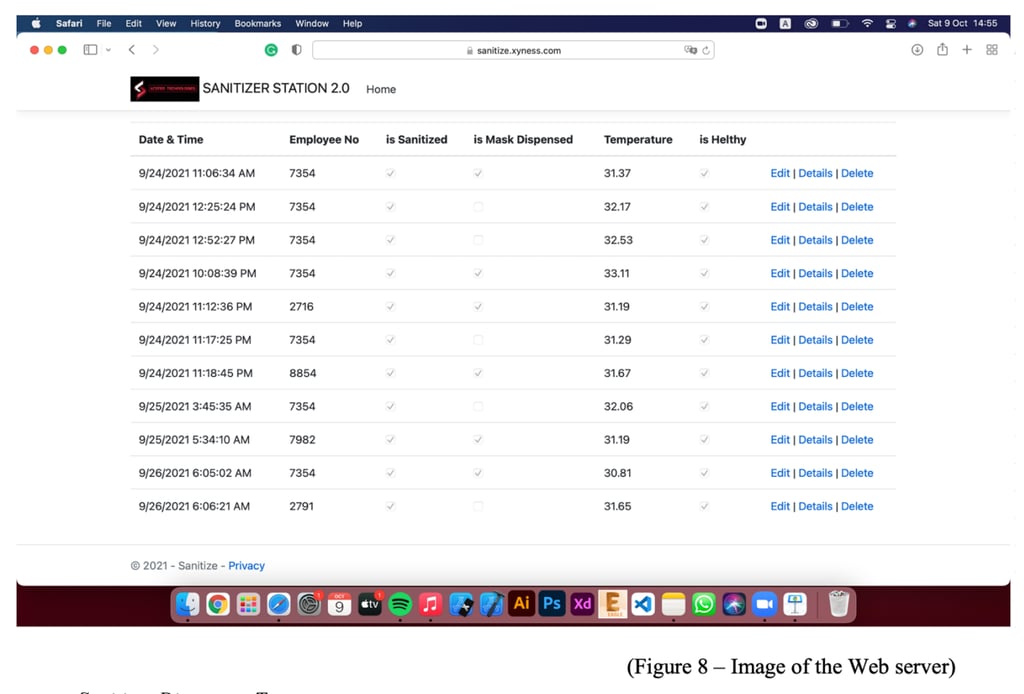This screenshot has width=1024, height=694.
Task: Click the privacy shield icon in toolbar
Action: point(296,50)
